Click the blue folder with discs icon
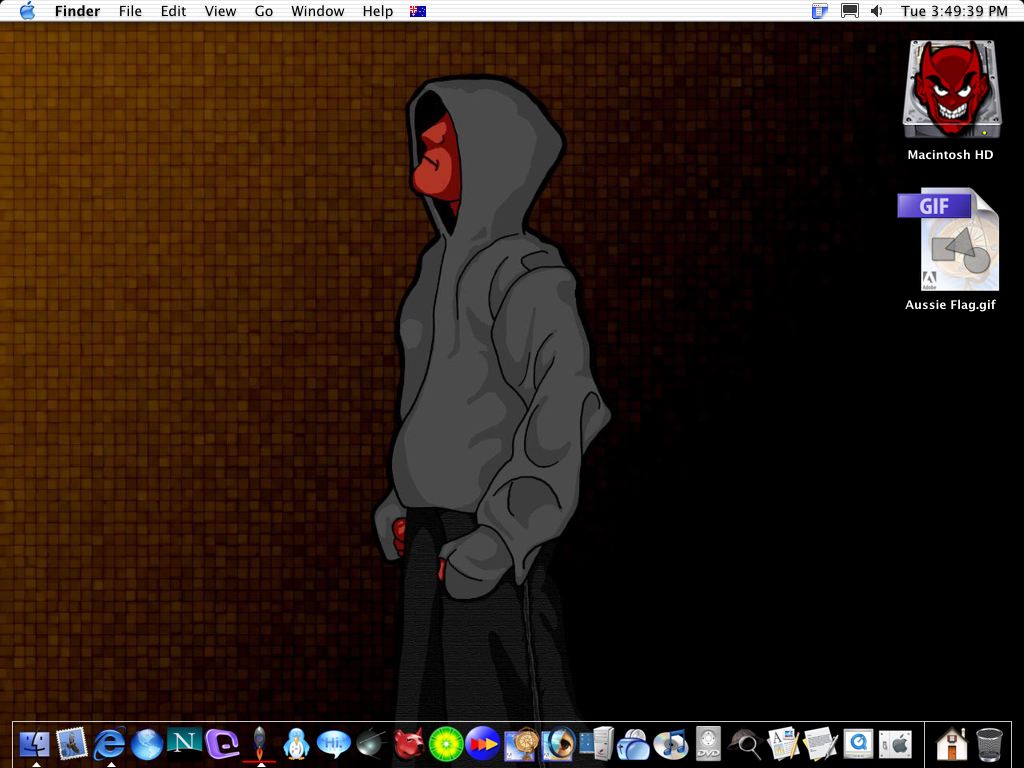 (633, 744)
